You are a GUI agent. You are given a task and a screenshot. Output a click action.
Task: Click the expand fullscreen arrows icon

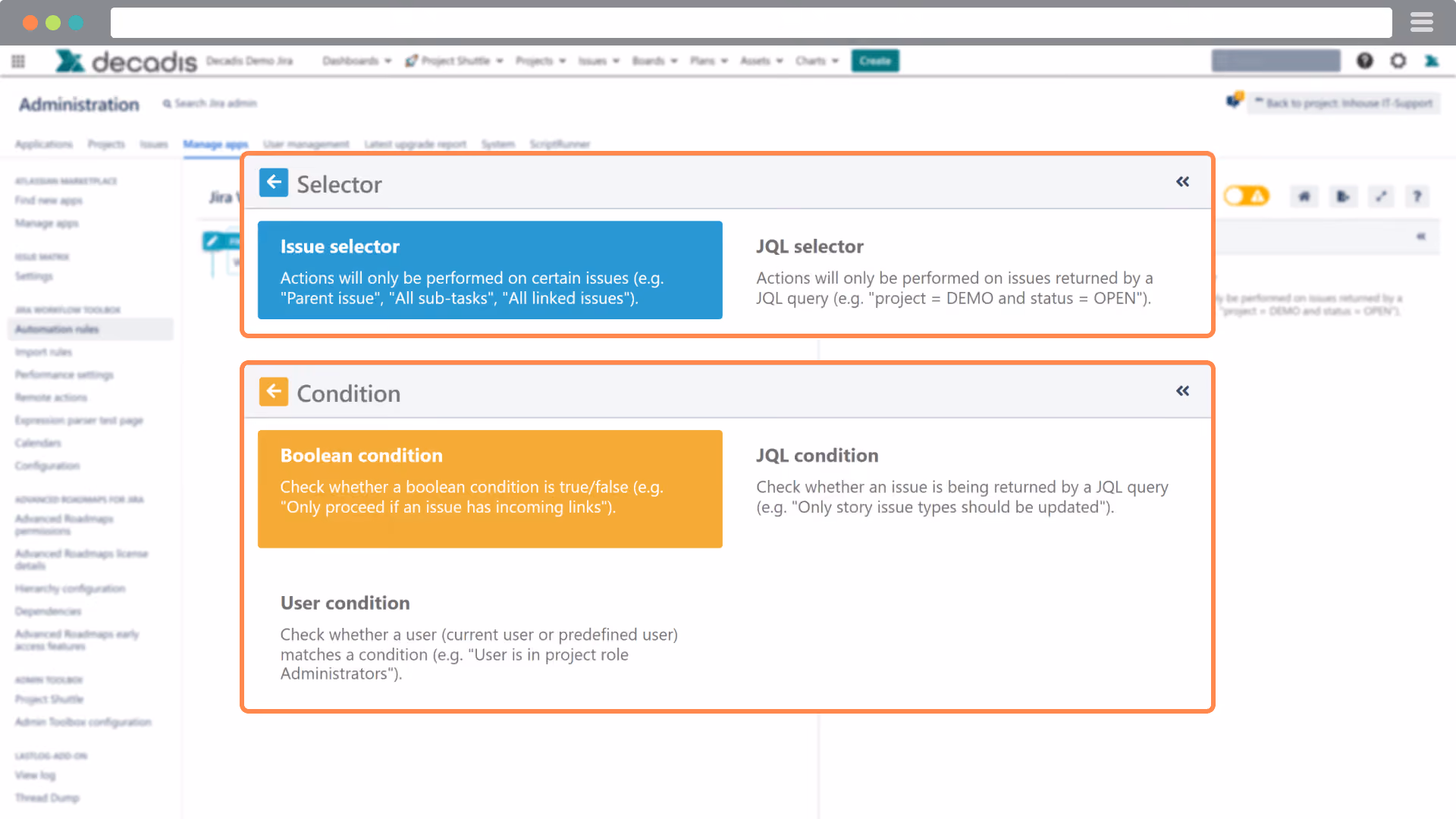[x=1382, y=196]
